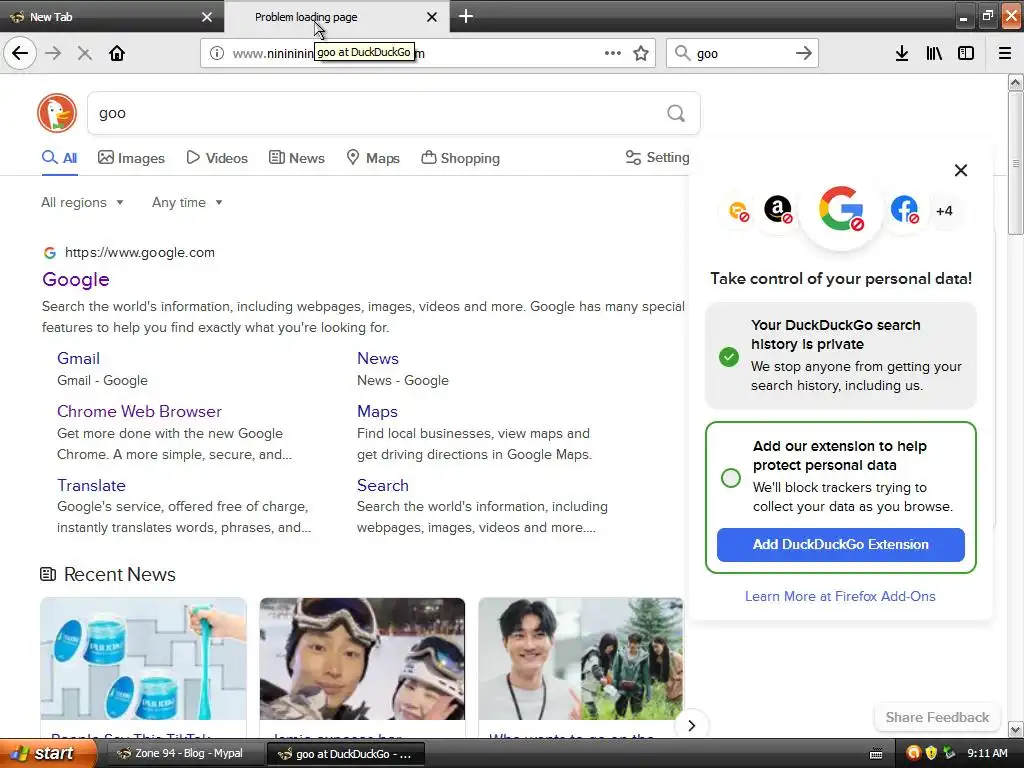This screenshot has width=1024, height=768.
Task: Toggle the add extension circle checkbox
Action: click(x=731, y=477)
